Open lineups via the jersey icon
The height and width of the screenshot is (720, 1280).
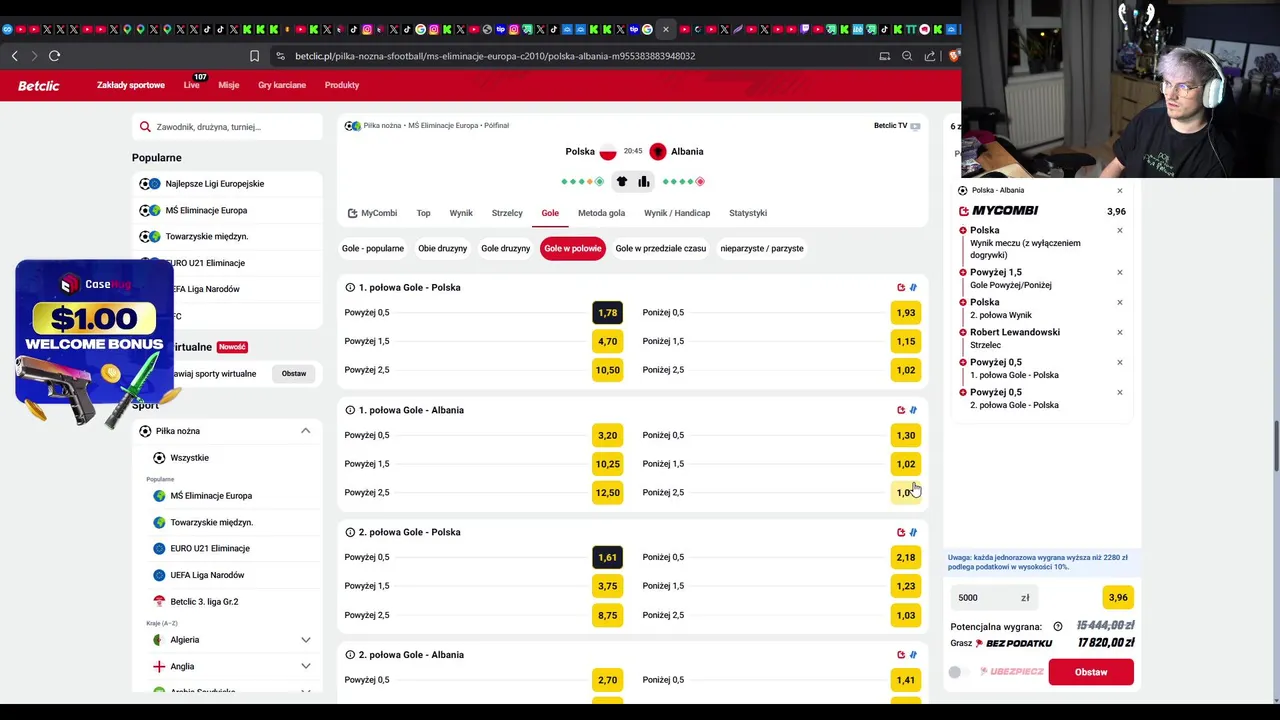point(622,181)
